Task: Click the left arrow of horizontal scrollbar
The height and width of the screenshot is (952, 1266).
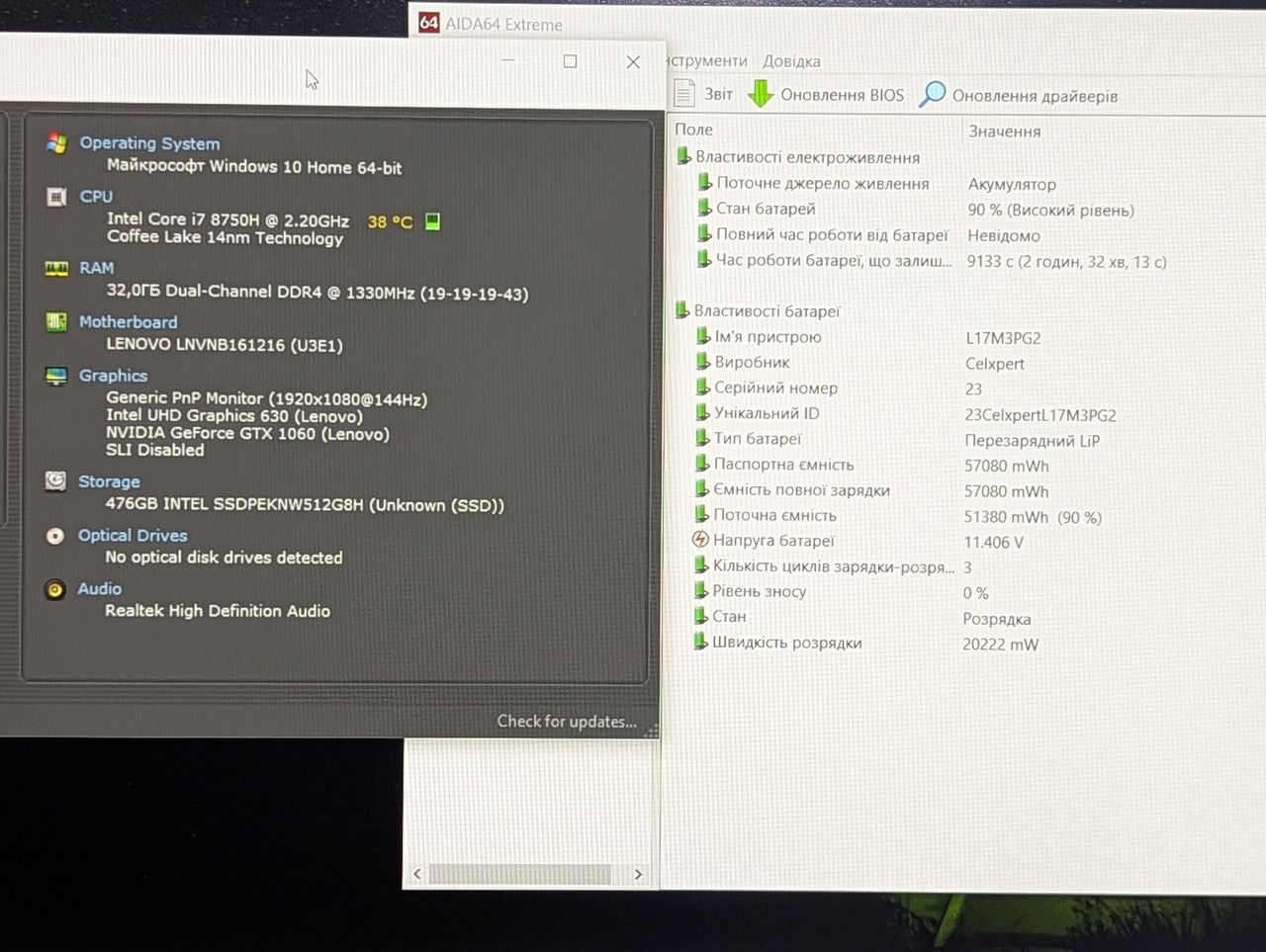Action: click(x=417, y=874)
